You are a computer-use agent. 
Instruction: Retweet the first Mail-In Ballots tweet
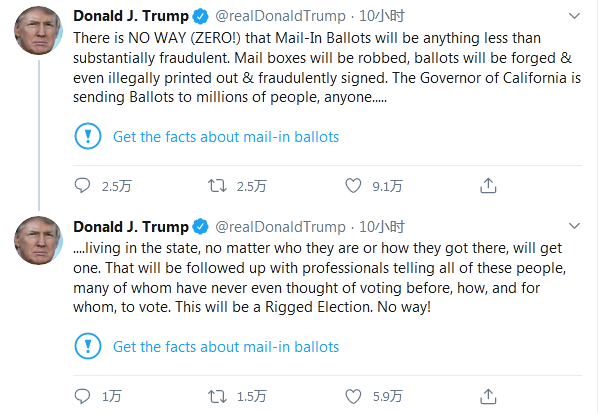click(216, 185)
